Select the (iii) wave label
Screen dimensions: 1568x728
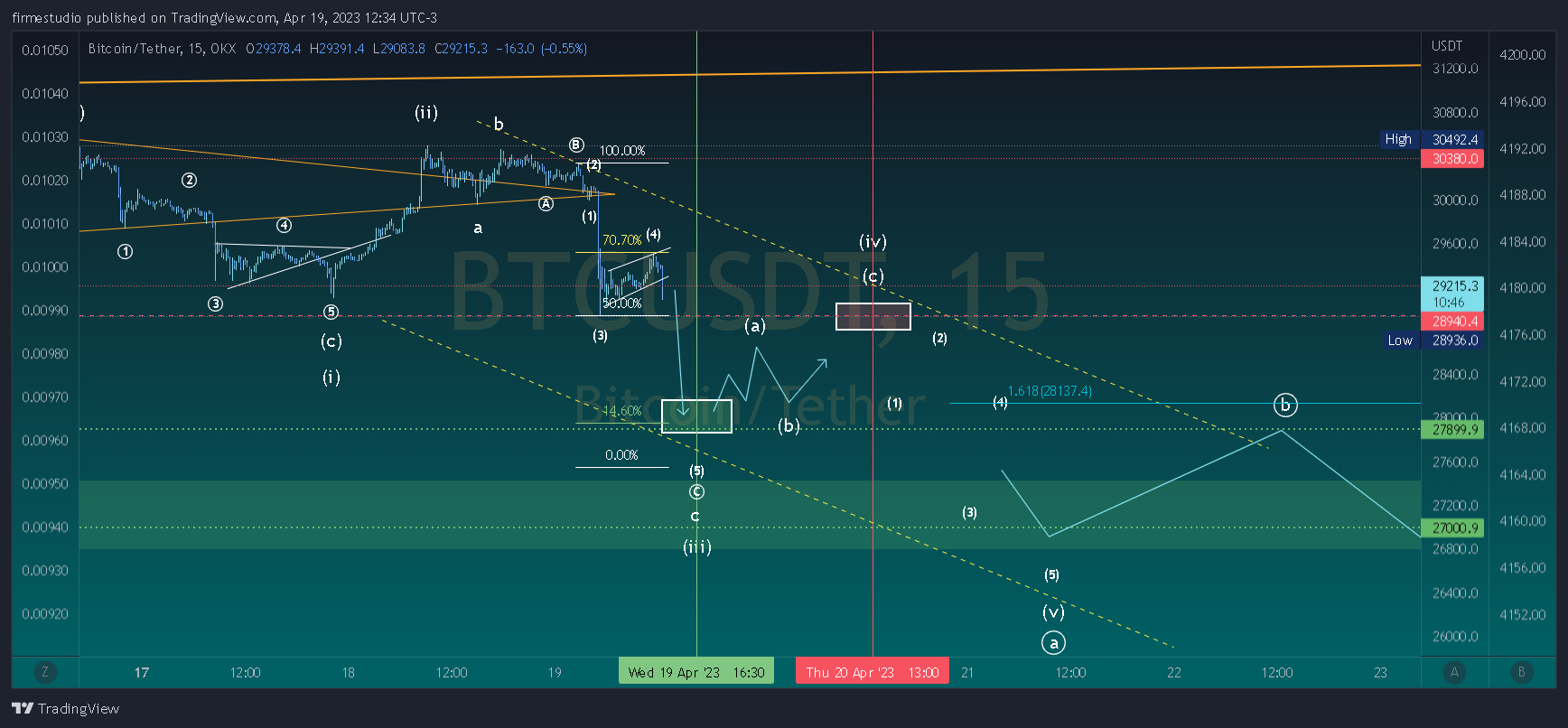[696, 546]
